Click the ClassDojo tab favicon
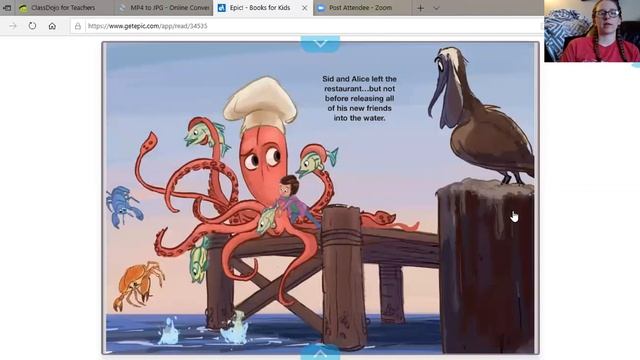The image size is (640, 360). [23, 8]
